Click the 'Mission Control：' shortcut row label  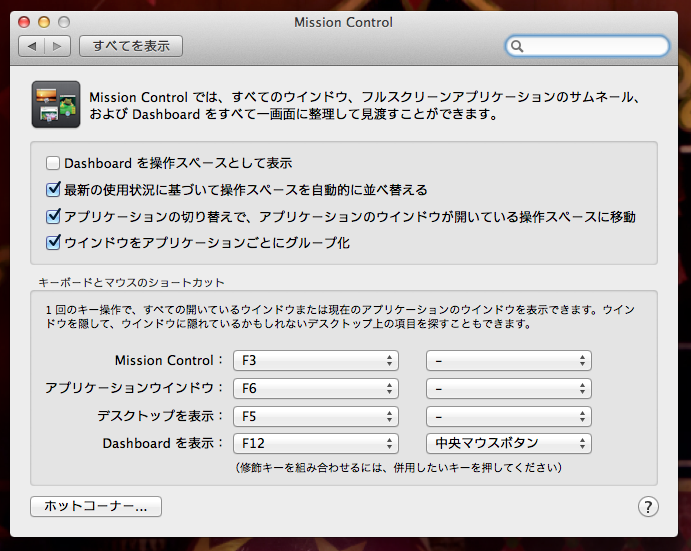pos(169,360)
